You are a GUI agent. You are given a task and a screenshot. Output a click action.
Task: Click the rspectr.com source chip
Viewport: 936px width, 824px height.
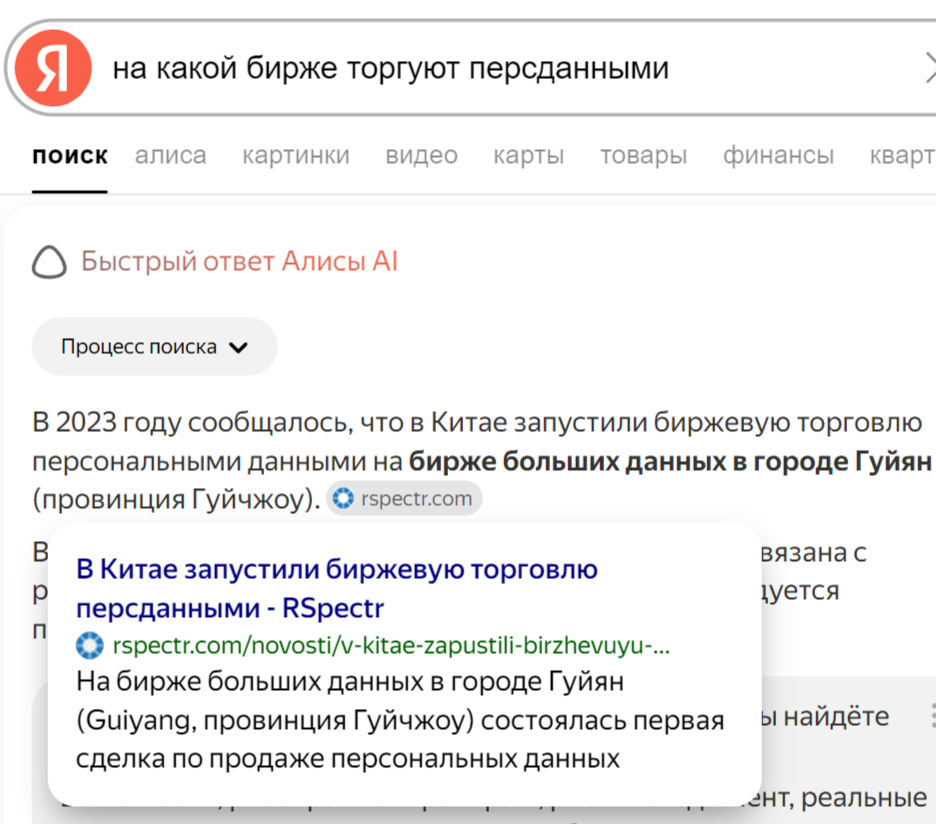point(404,498)
